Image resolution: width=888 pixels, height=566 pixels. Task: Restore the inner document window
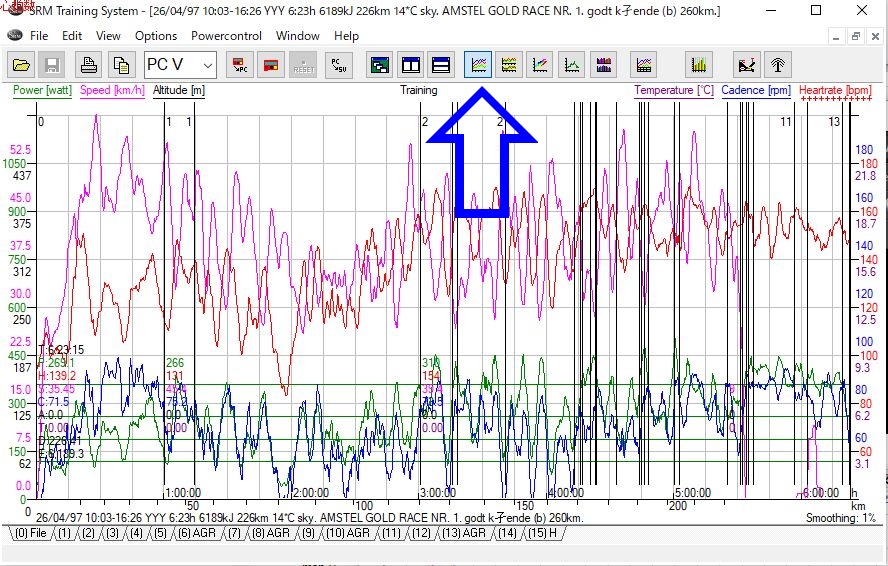tap(856, 36)
